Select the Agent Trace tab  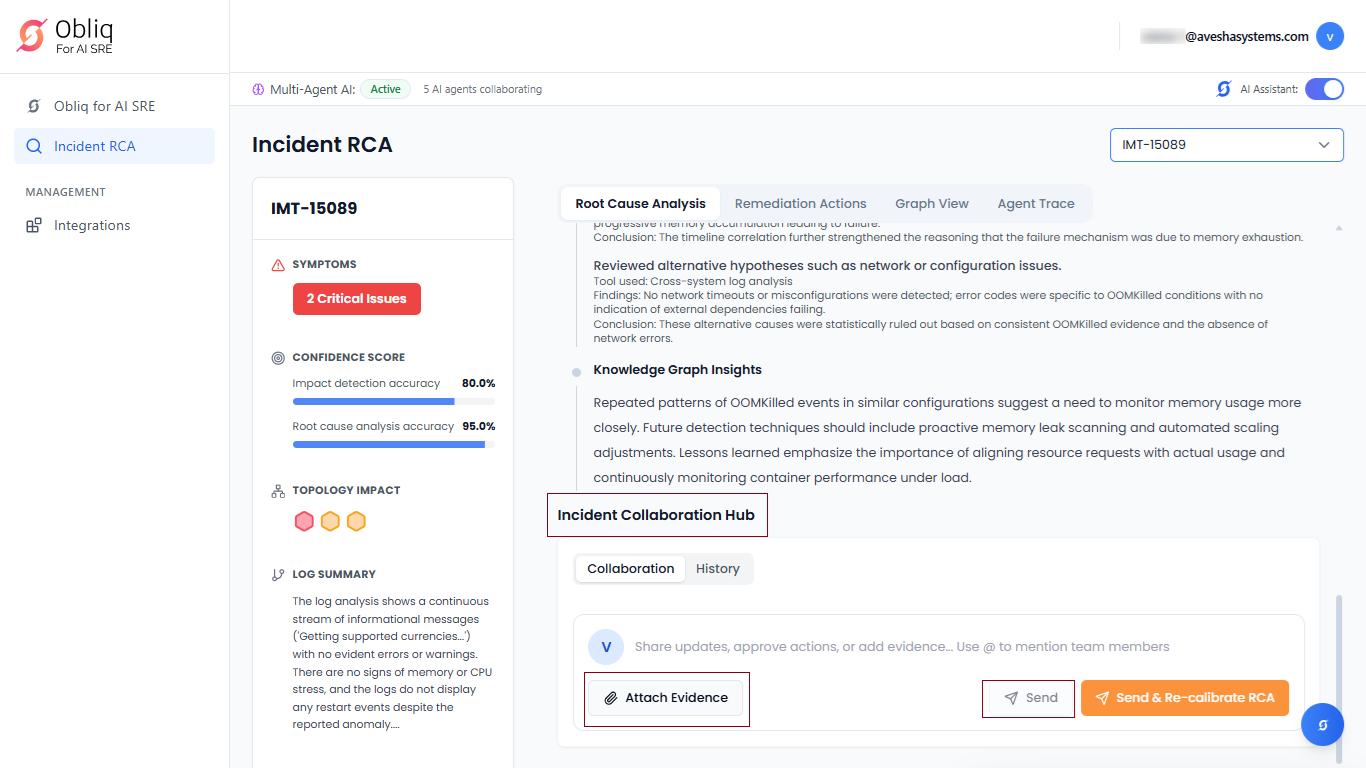click(x=1035, y=203)
